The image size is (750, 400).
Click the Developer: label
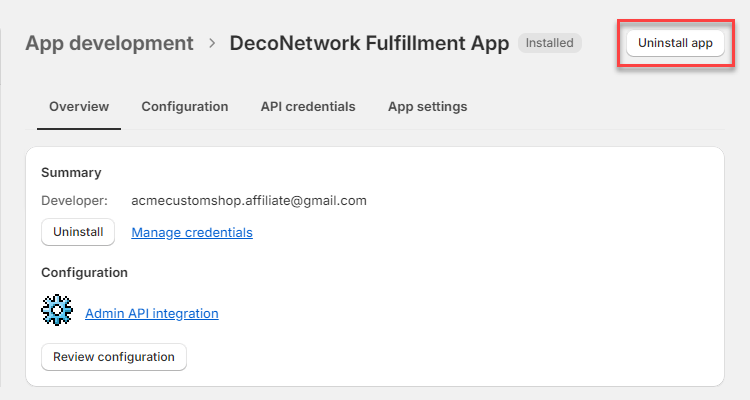pyautogui.click(x=75, y=200)
